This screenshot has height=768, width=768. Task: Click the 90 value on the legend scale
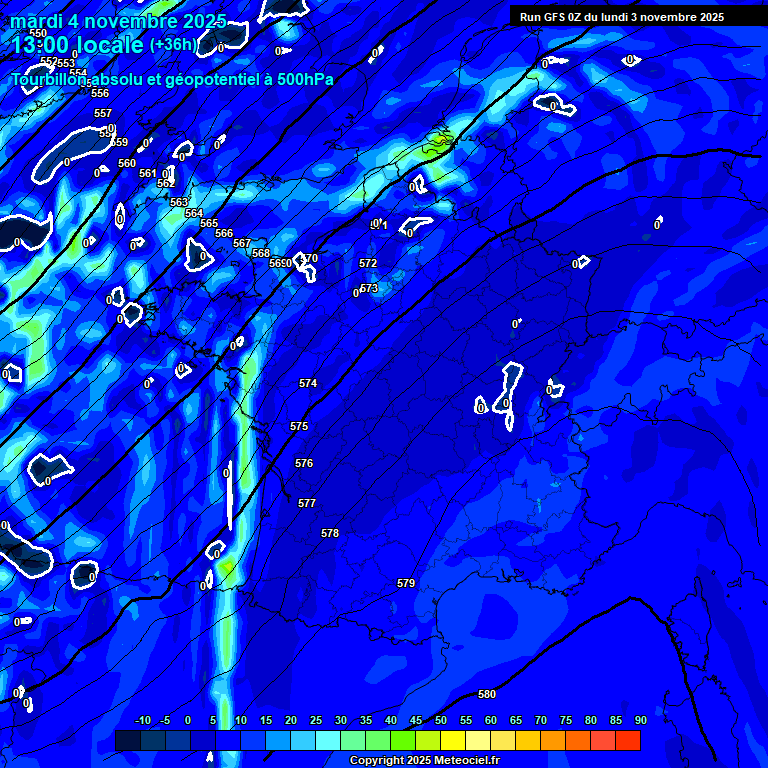640,720
